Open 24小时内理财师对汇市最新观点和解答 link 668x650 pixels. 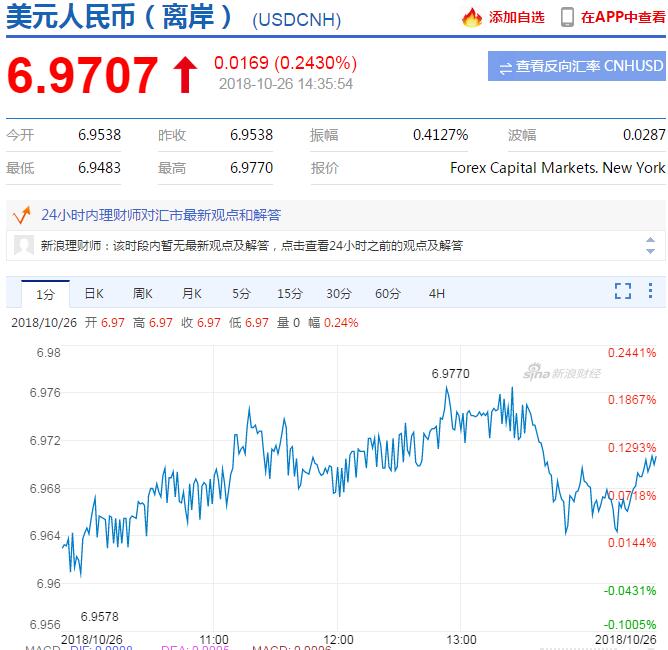(161, 214)
